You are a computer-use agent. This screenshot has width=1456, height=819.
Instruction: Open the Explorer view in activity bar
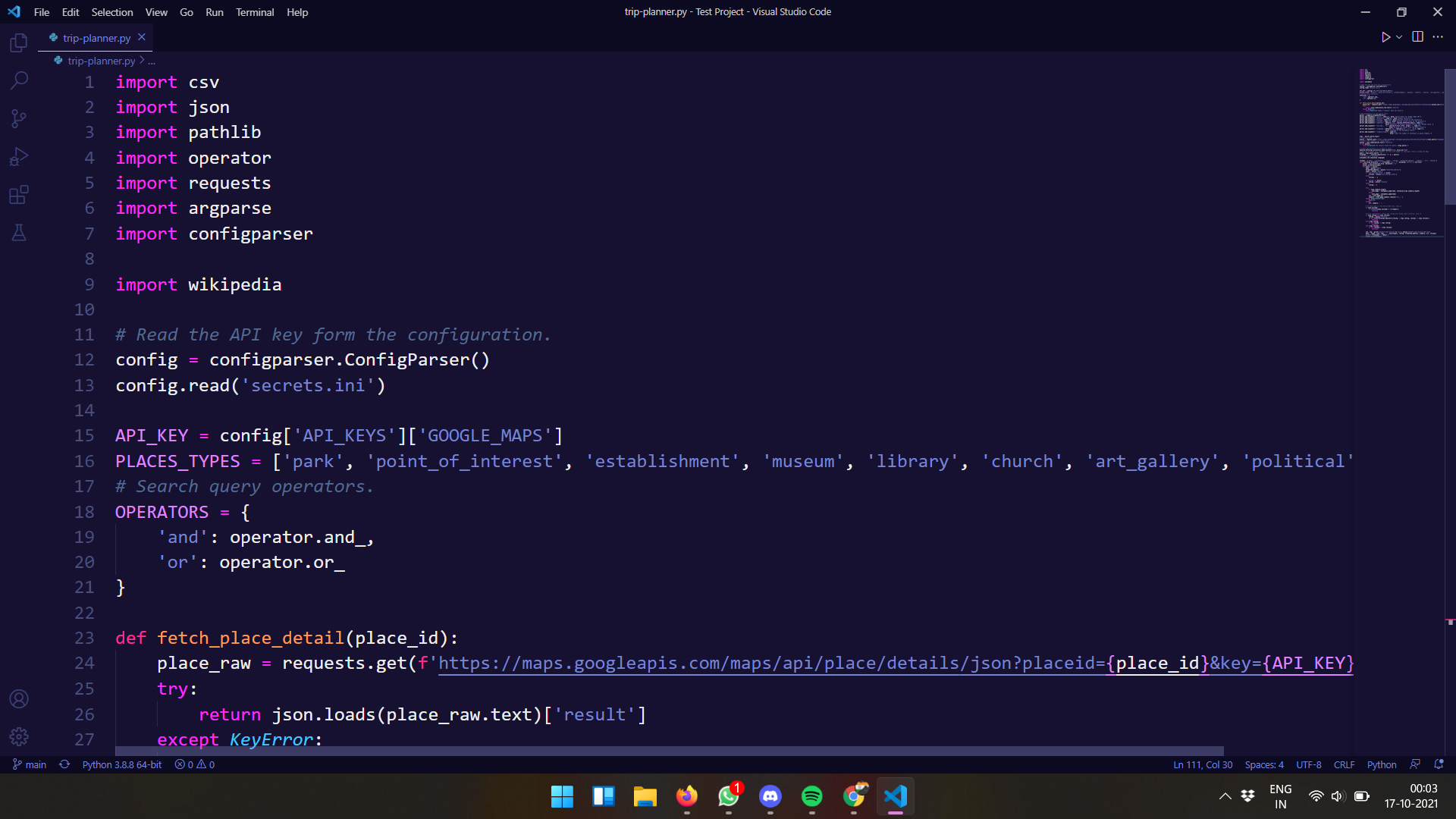point(19,43)
